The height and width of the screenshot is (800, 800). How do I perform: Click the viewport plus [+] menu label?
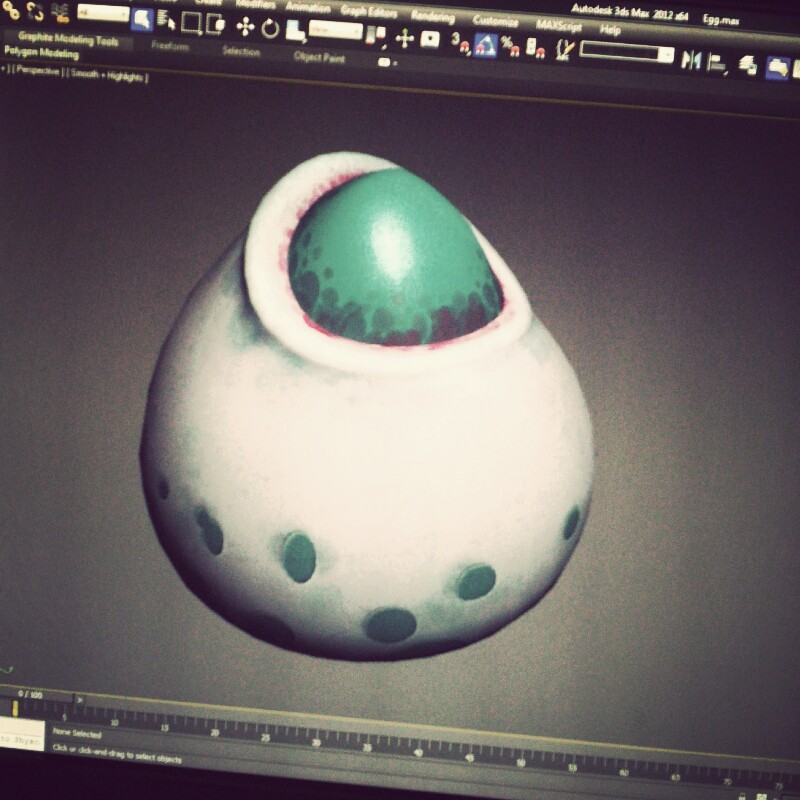tap(3, 68)
